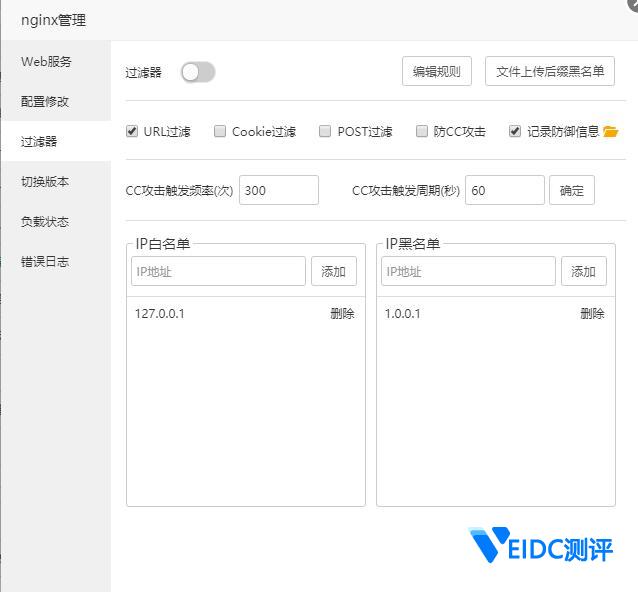638x592 pixels.
Task: Open 文件上传后缀黑名单 settings
Action: 550,71
